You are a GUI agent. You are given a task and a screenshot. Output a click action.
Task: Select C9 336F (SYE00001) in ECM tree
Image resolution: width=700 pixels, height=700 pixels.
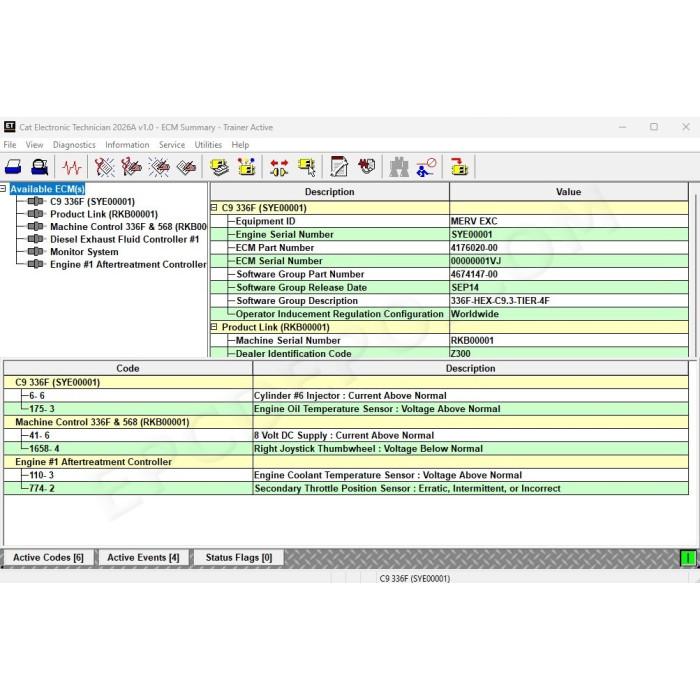[92, 201]
